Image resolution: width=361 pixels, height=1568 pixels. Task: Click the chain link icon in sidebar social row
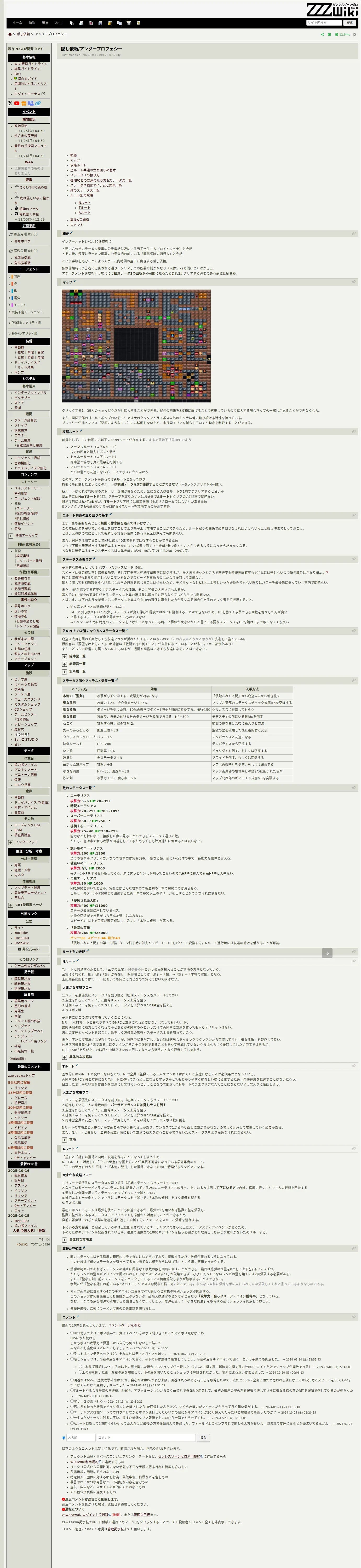click(x=38, y=103)
